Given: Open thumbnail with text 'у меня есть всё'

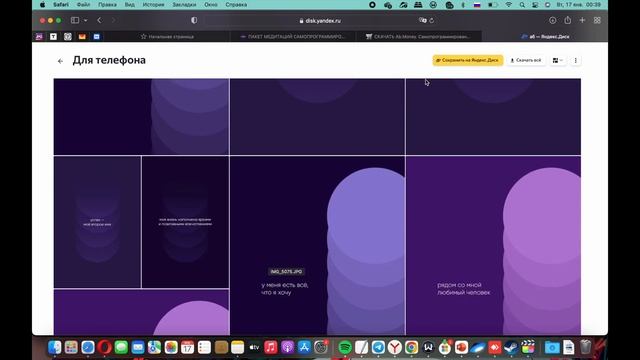Looking at the screenshot, I should pos(317,245).
